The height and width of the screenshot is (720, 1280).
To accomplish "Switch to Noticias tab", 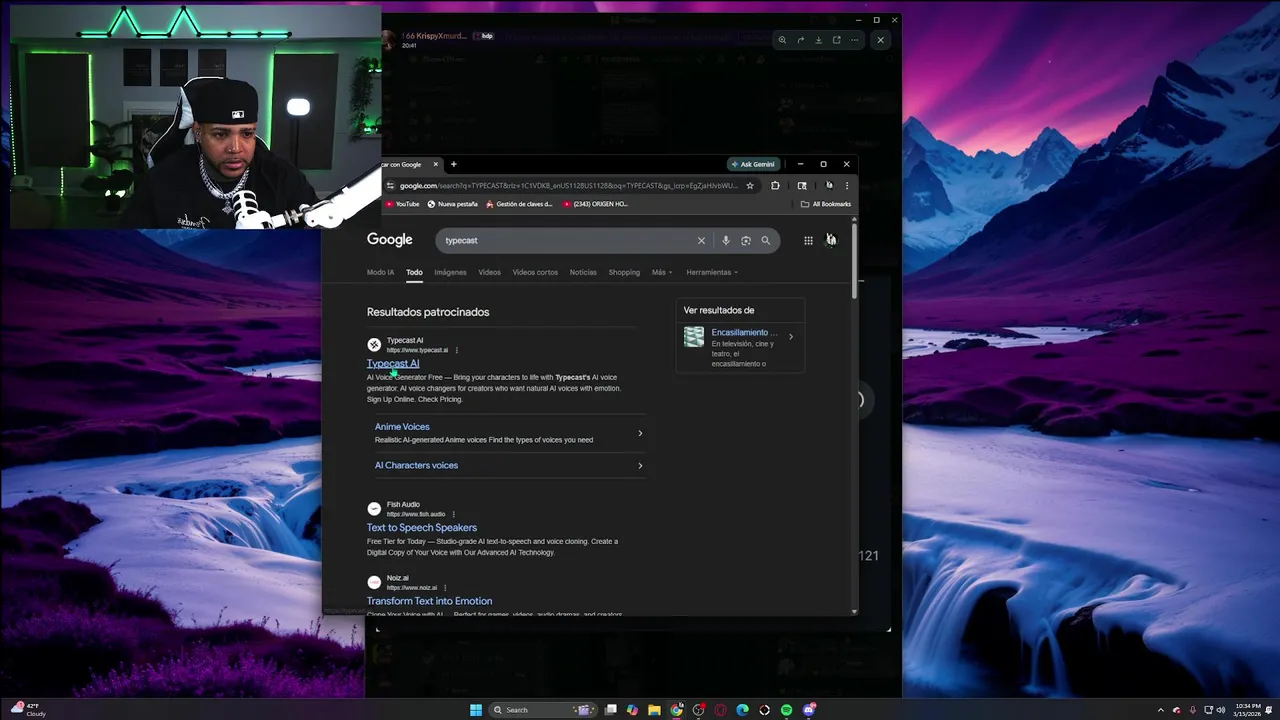I will (583, 272).
